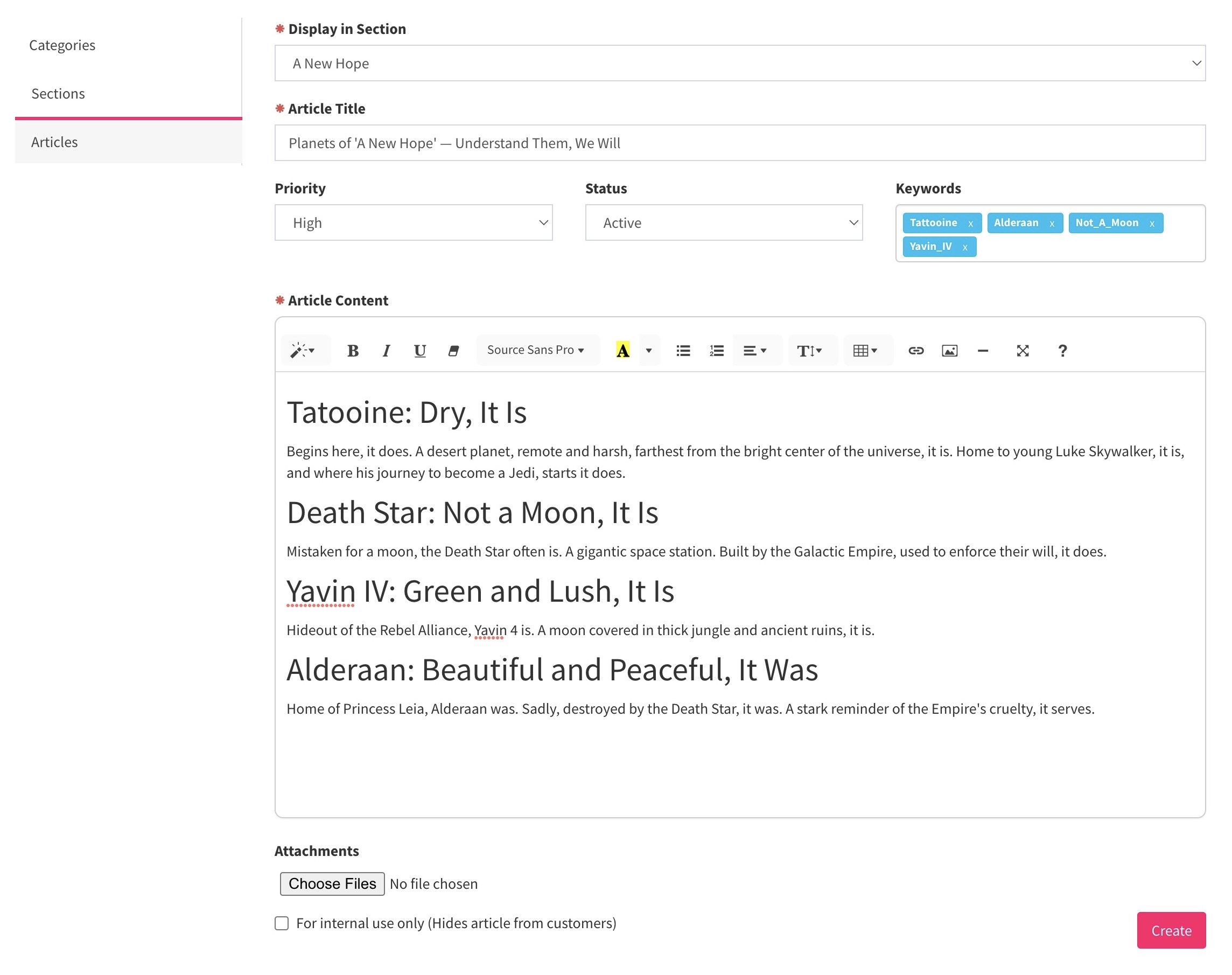Open the Status dropdown showing Active
Viewport: 1232px width, 975px height.
[724, 222]
